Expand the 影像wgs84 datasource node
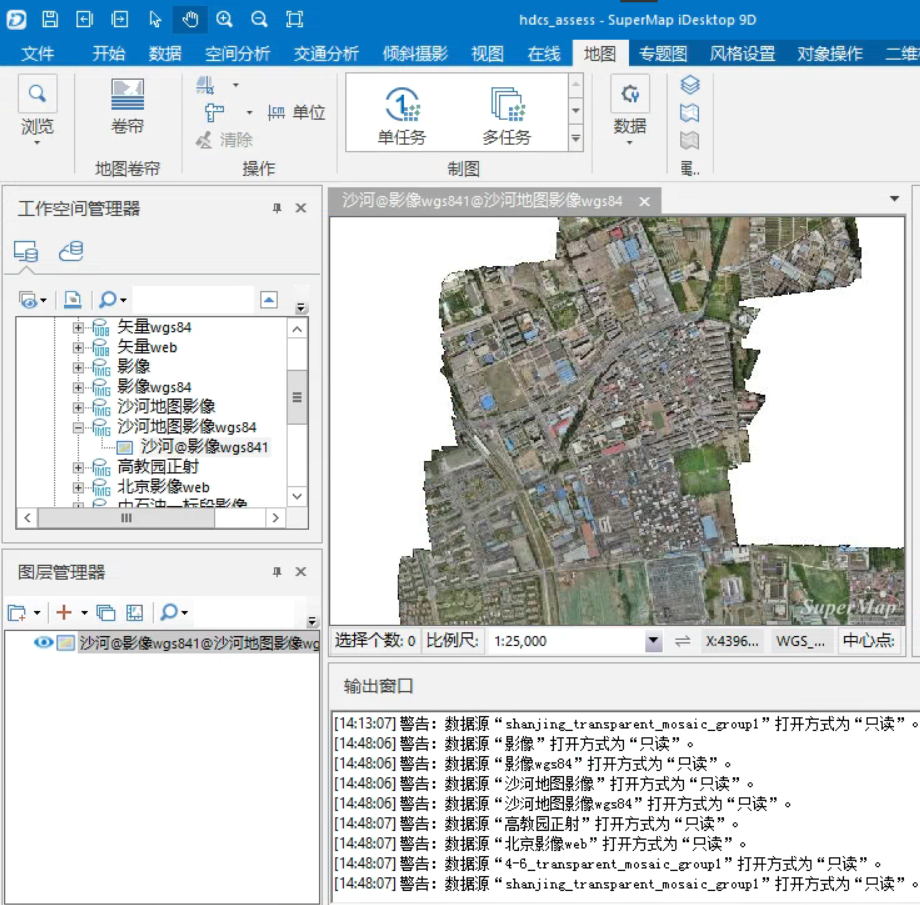The width and height of the screenshot is (920, 905). click(x=77, y=387)
